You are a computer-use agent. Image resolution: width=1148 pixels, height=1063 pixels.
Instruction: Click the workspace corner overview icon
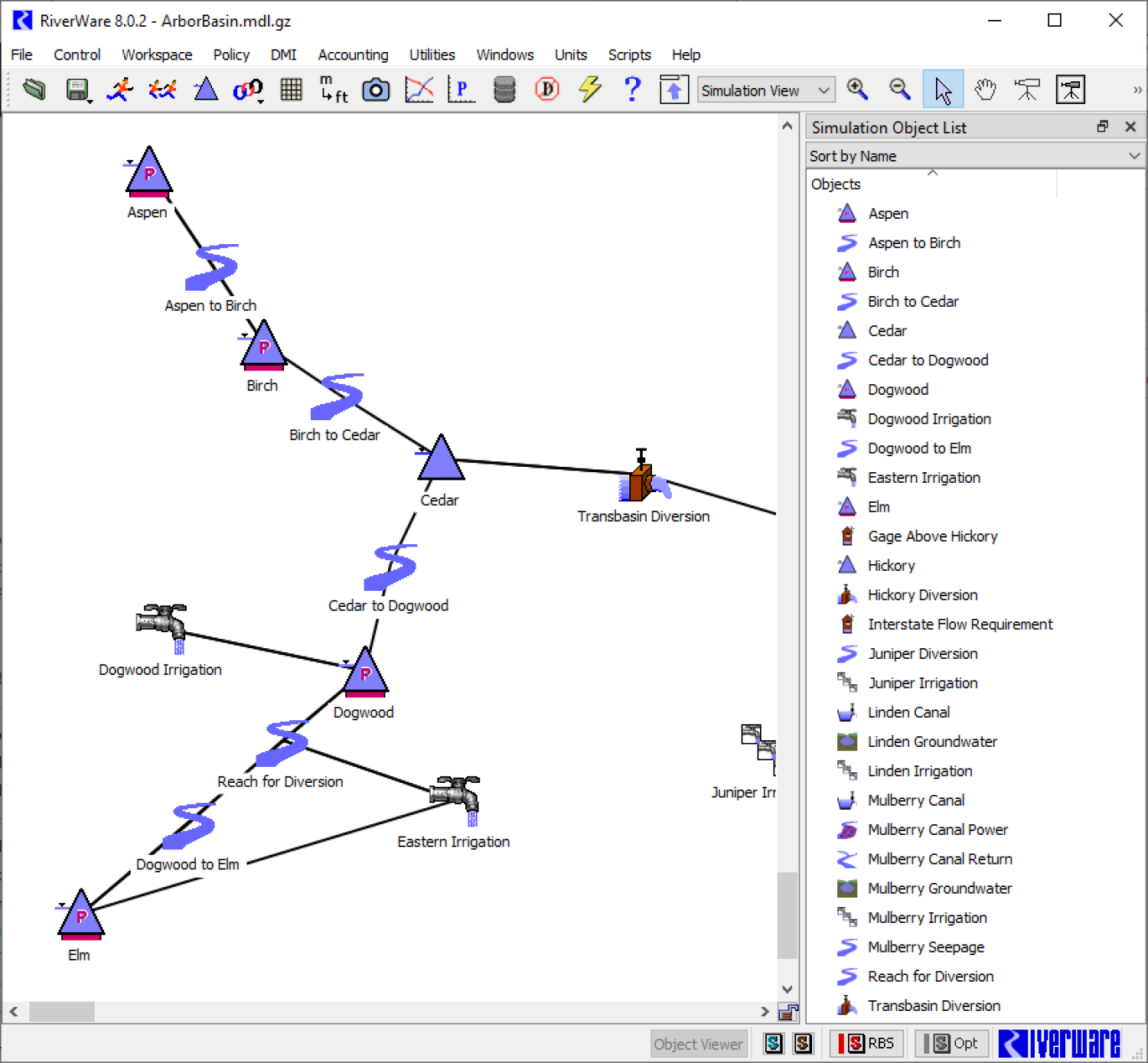[x=788, y=1012]
